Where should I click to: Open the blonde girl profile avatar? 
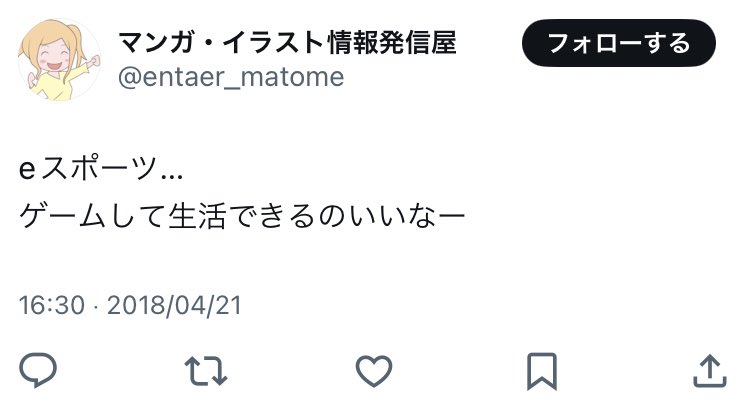click(59, 60)
